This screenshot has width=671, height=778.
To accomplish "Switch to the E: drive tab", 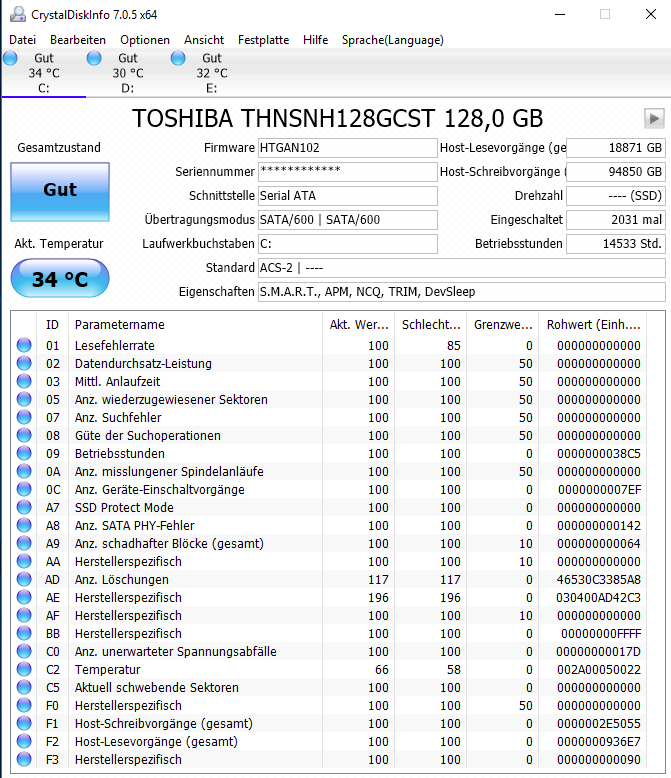I will [x=212, y=73].
